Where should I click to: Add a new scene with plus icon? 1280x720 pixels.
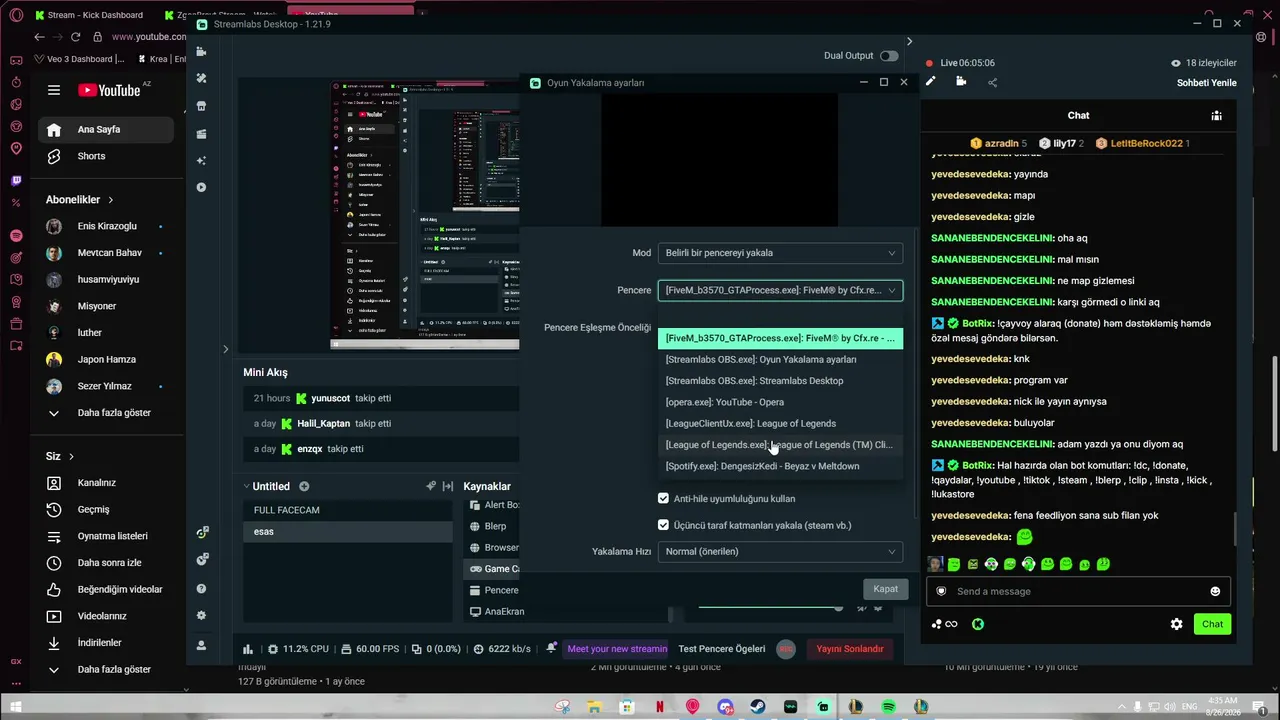tap(304, 487)
